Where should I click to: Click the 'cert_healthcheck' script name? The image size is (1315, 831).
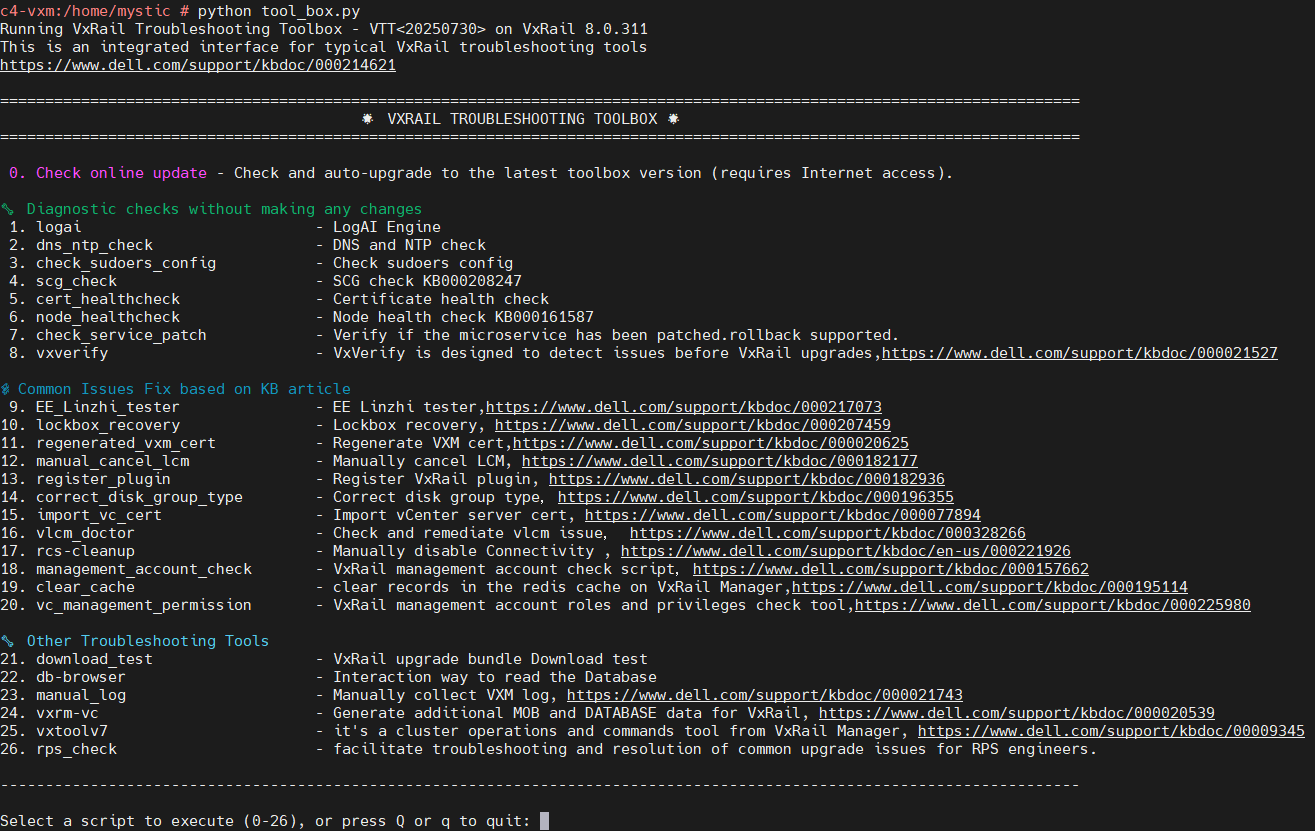(108, 299)
